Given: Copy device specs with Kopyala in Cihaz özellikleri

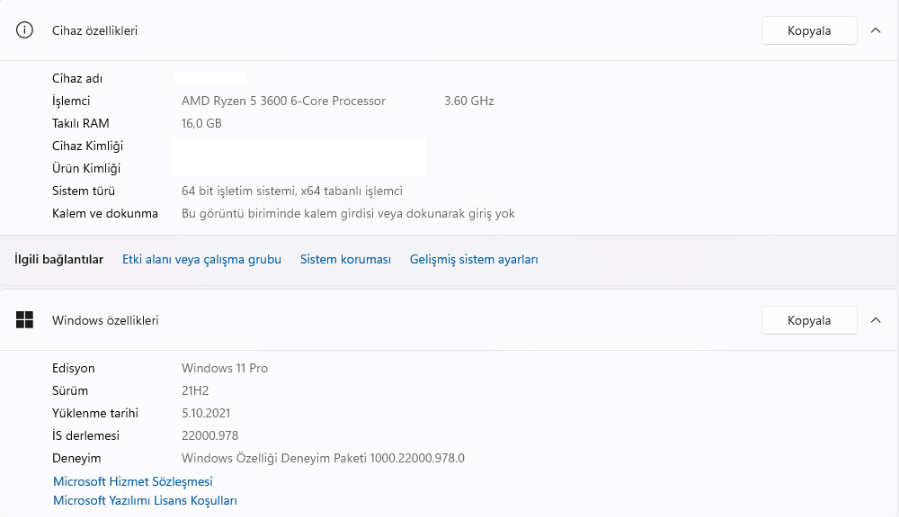Looking at the screenshot, I should click(x=809, y=30).
